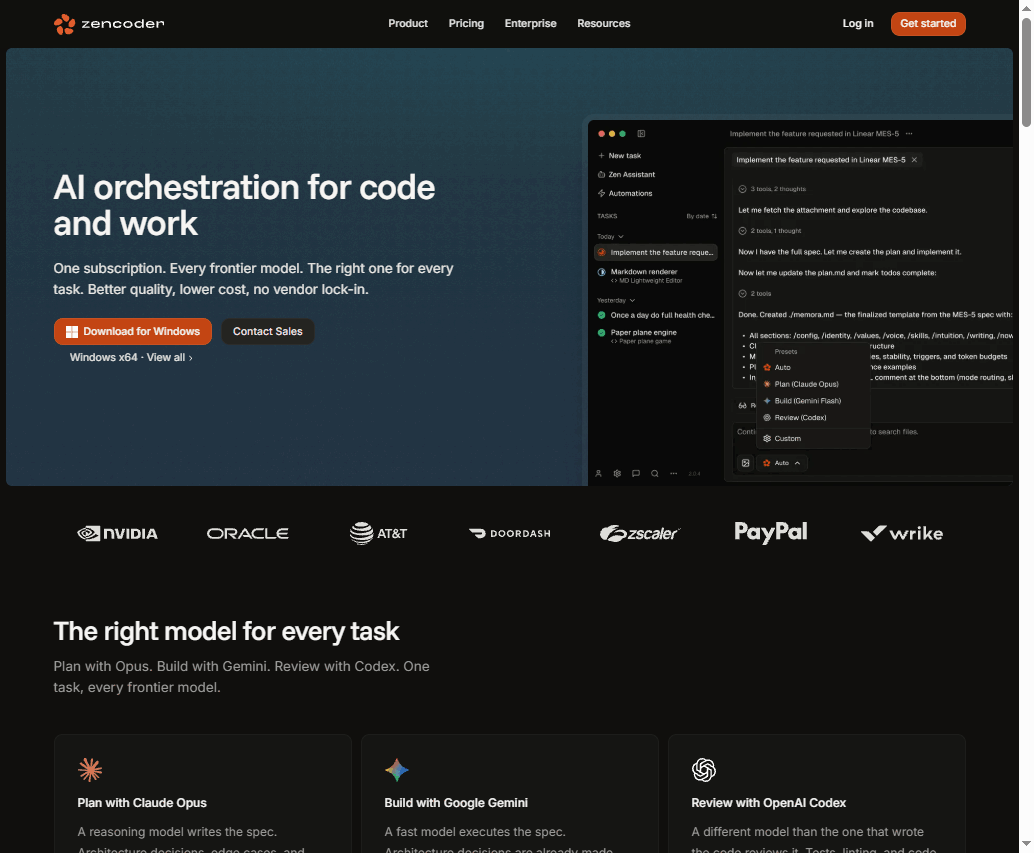Open the ellipsis menu beside the task title

point(909,134)
